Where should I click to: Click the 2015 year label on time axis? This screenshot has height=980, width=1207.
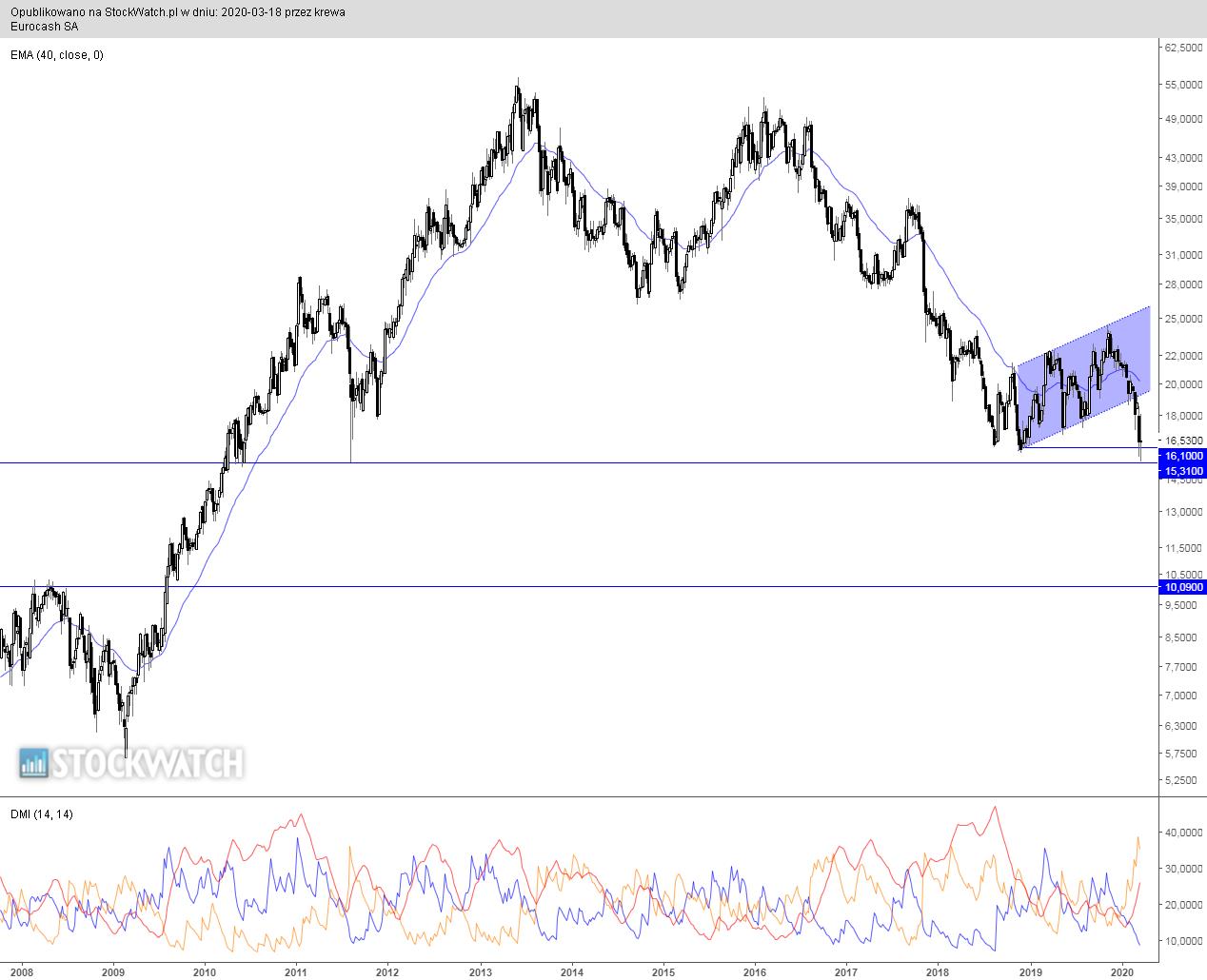click(663, 972)
